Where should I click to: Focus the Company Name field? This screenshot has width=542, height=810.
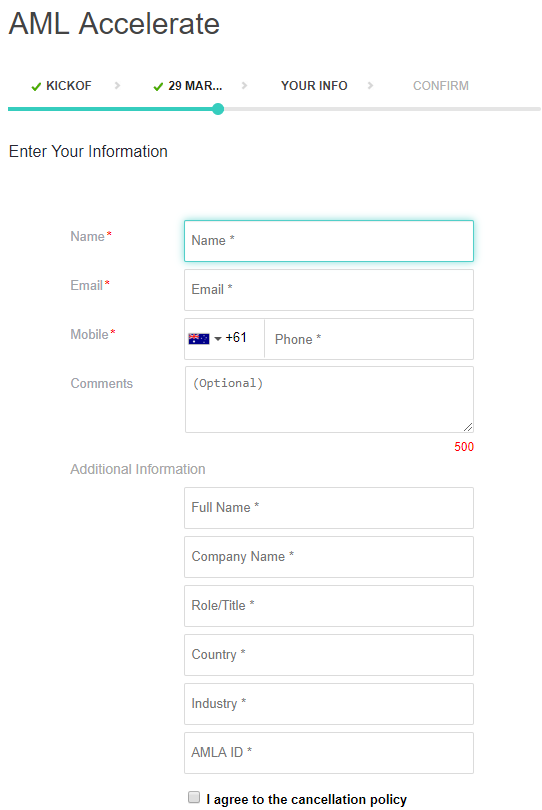click(329, 557)
